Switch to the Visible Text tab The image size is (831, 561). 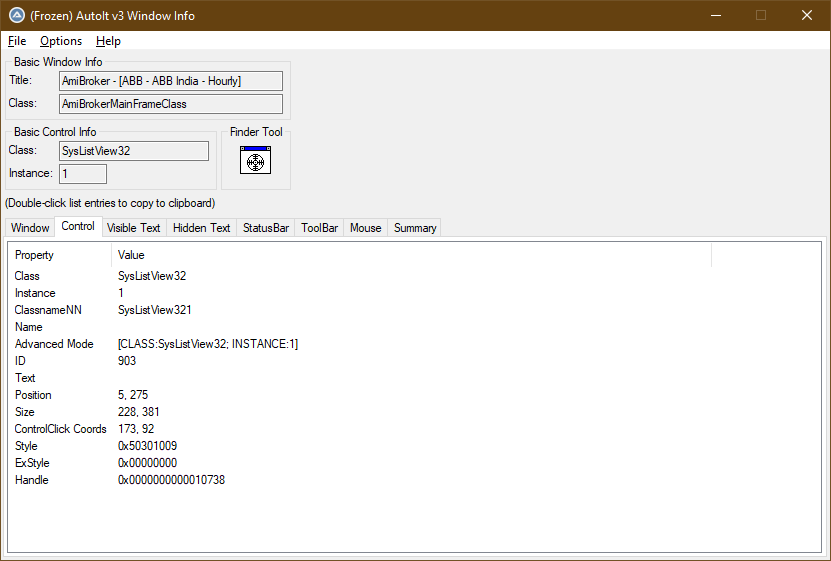[134, 228]
